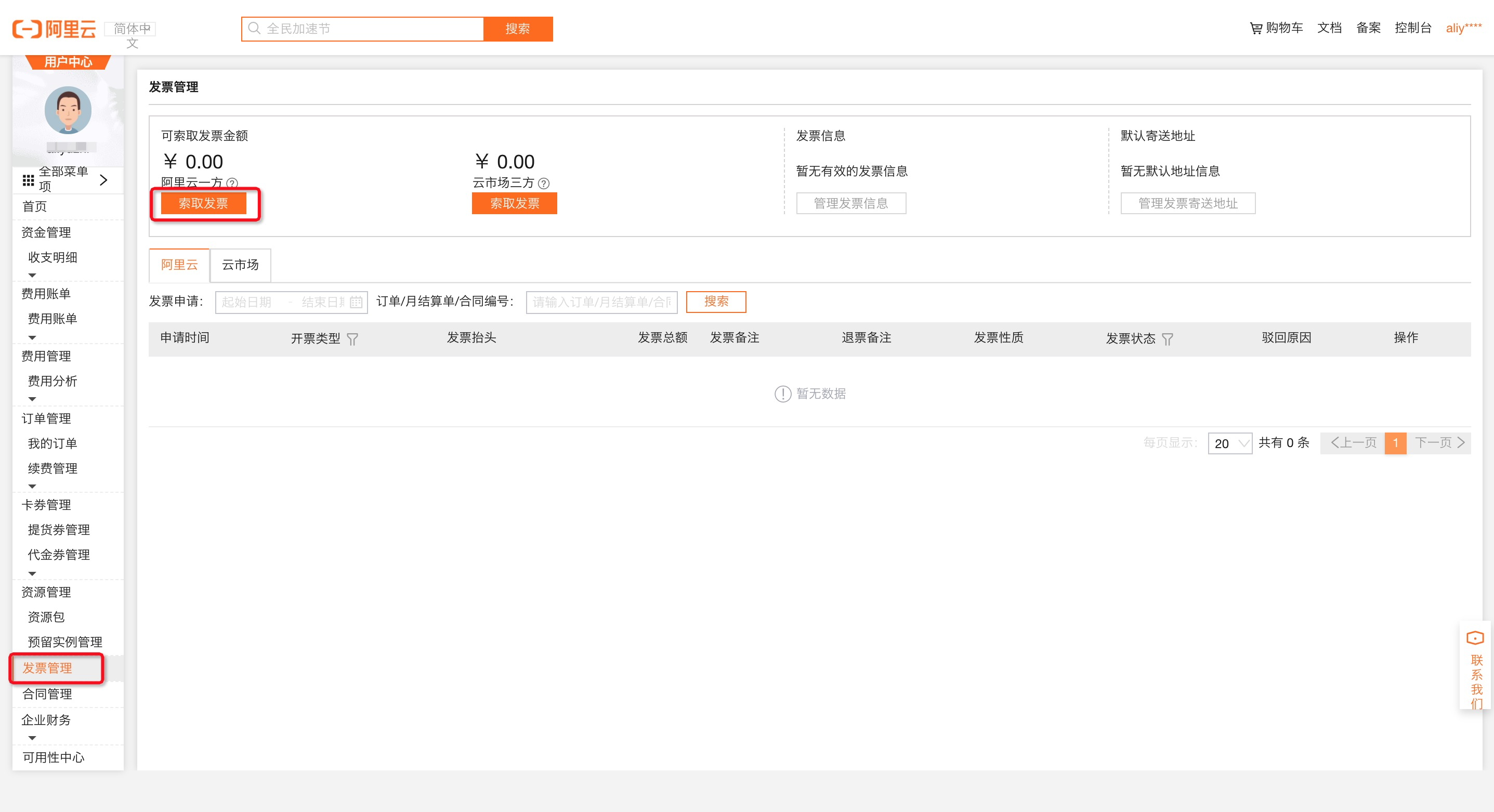Open 续费管理 in the sidebar
The width and height of the screenshot is (1494, 812).
(x=52, y=468)
